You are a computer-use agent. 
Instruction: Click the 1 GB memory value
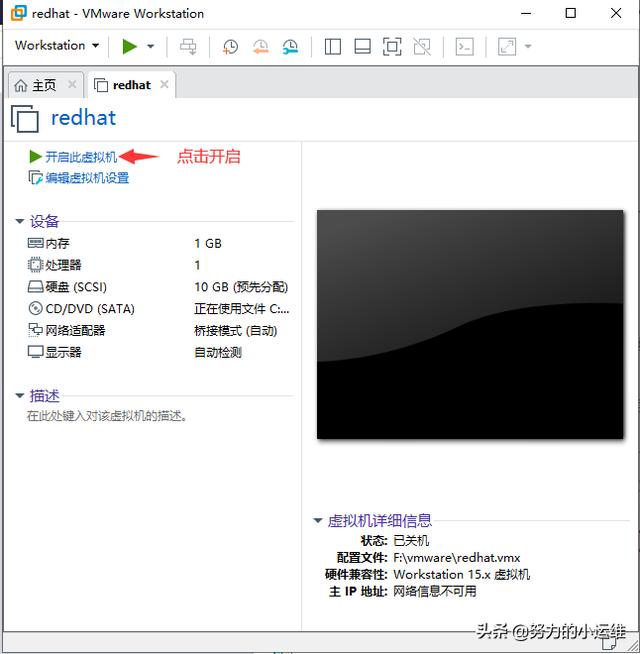[208, 243]
